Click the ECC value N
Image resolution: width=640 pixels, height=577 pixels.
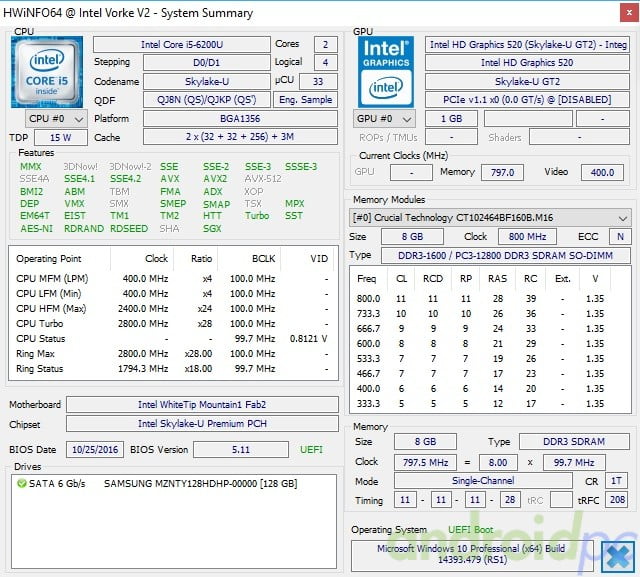(x=620, y=237)
